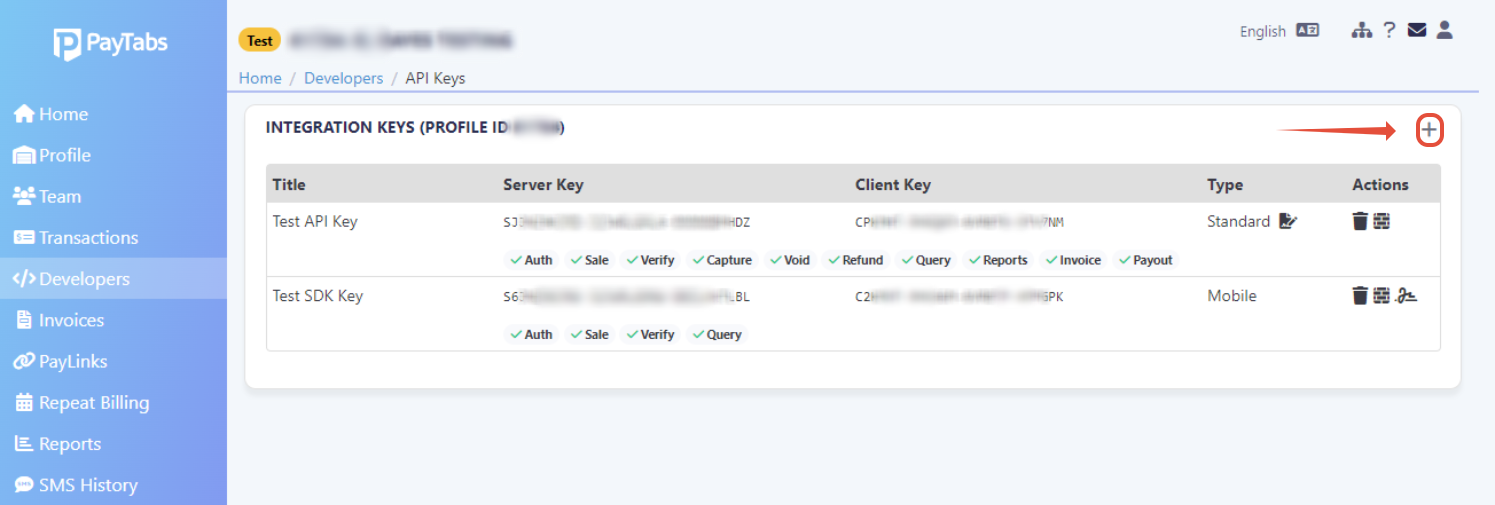The height and width of the screenshot is (505, 1495).
Task: Go to Home breadcrumb link
Action: click(x=260, y=78)
